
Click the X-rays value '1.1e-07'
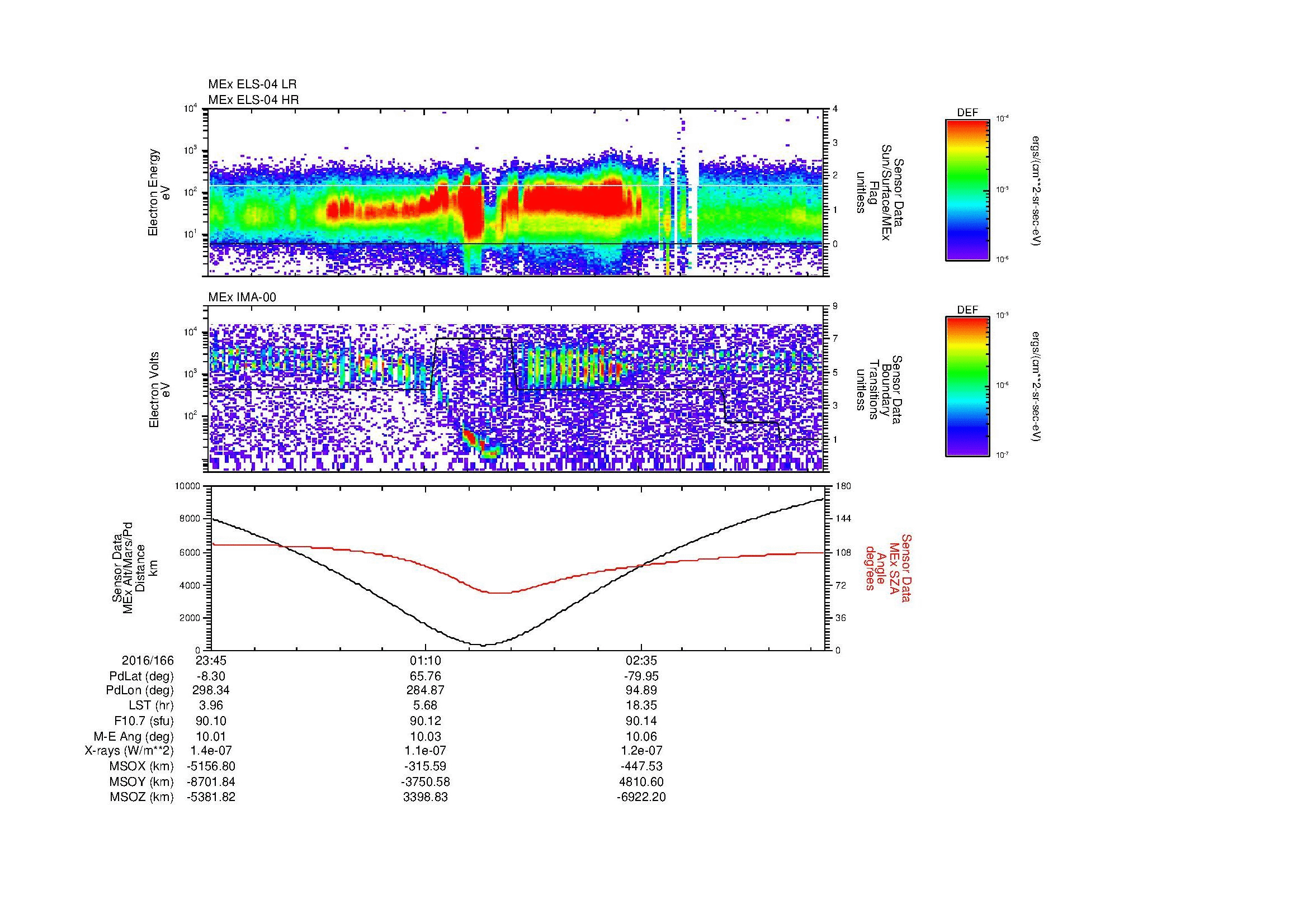pyautogui.click(x=426, y=751)
